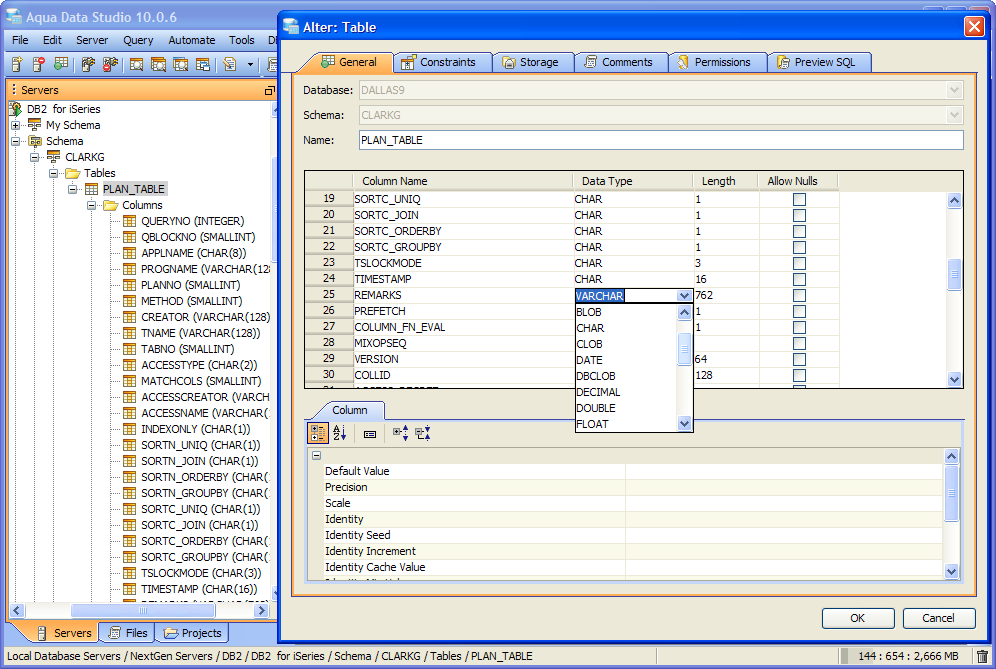
Task: Click the PLAN_TABLE table icon in tree
Action: point(91,189)
